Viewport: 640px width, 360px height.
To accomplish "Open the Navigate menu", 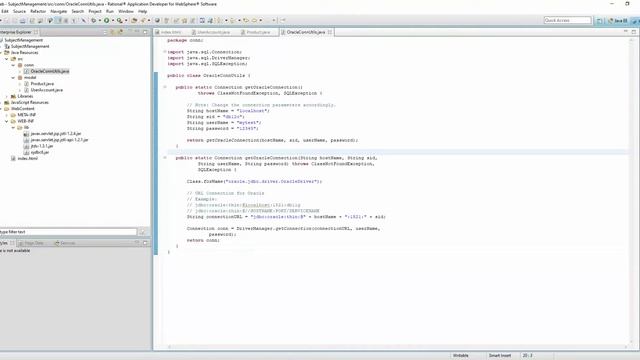I will click(x=58, y=11).
